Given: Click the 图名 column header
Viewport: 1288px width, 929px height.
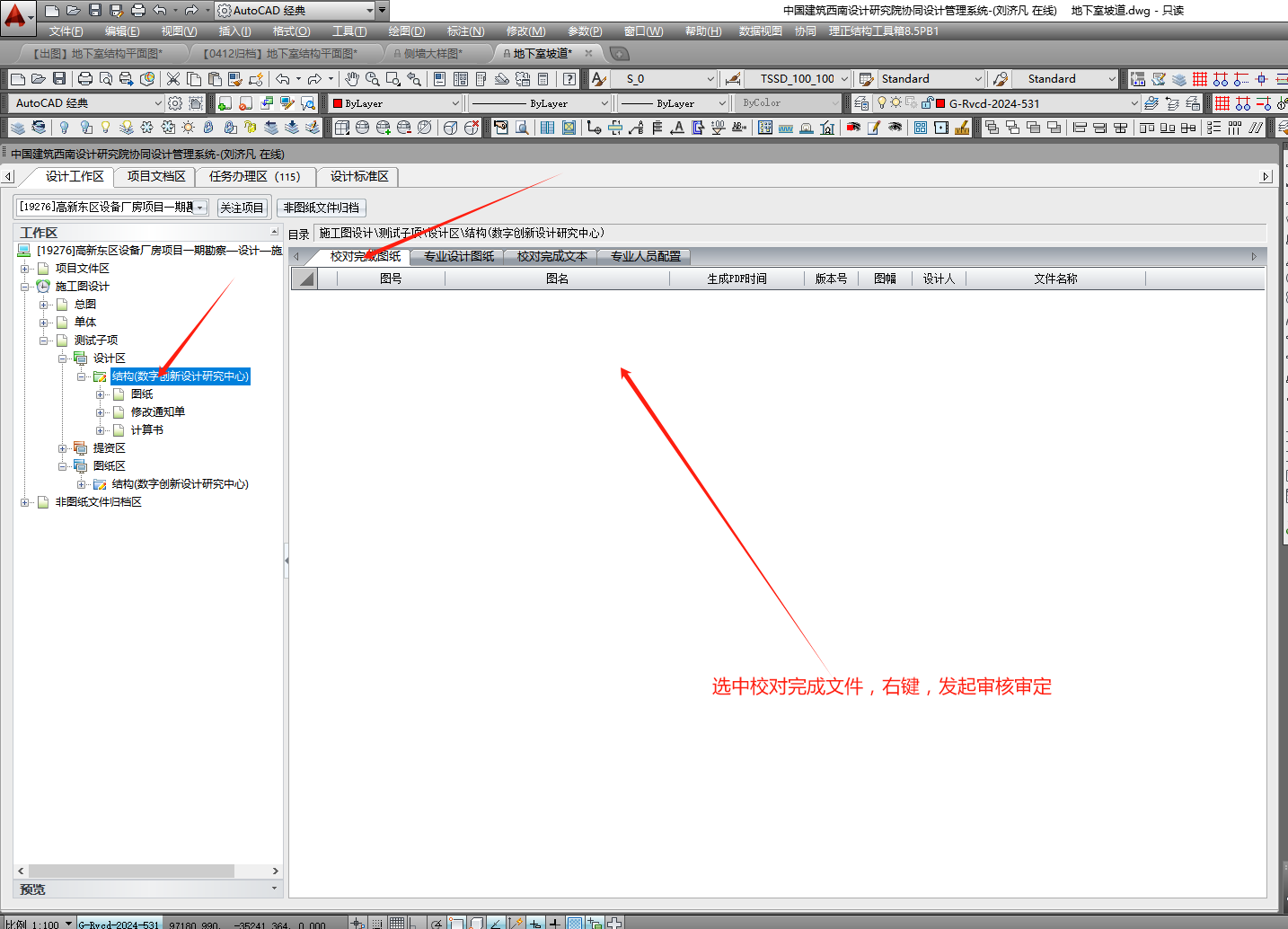Looking at the screenshot, I should 557,279.
